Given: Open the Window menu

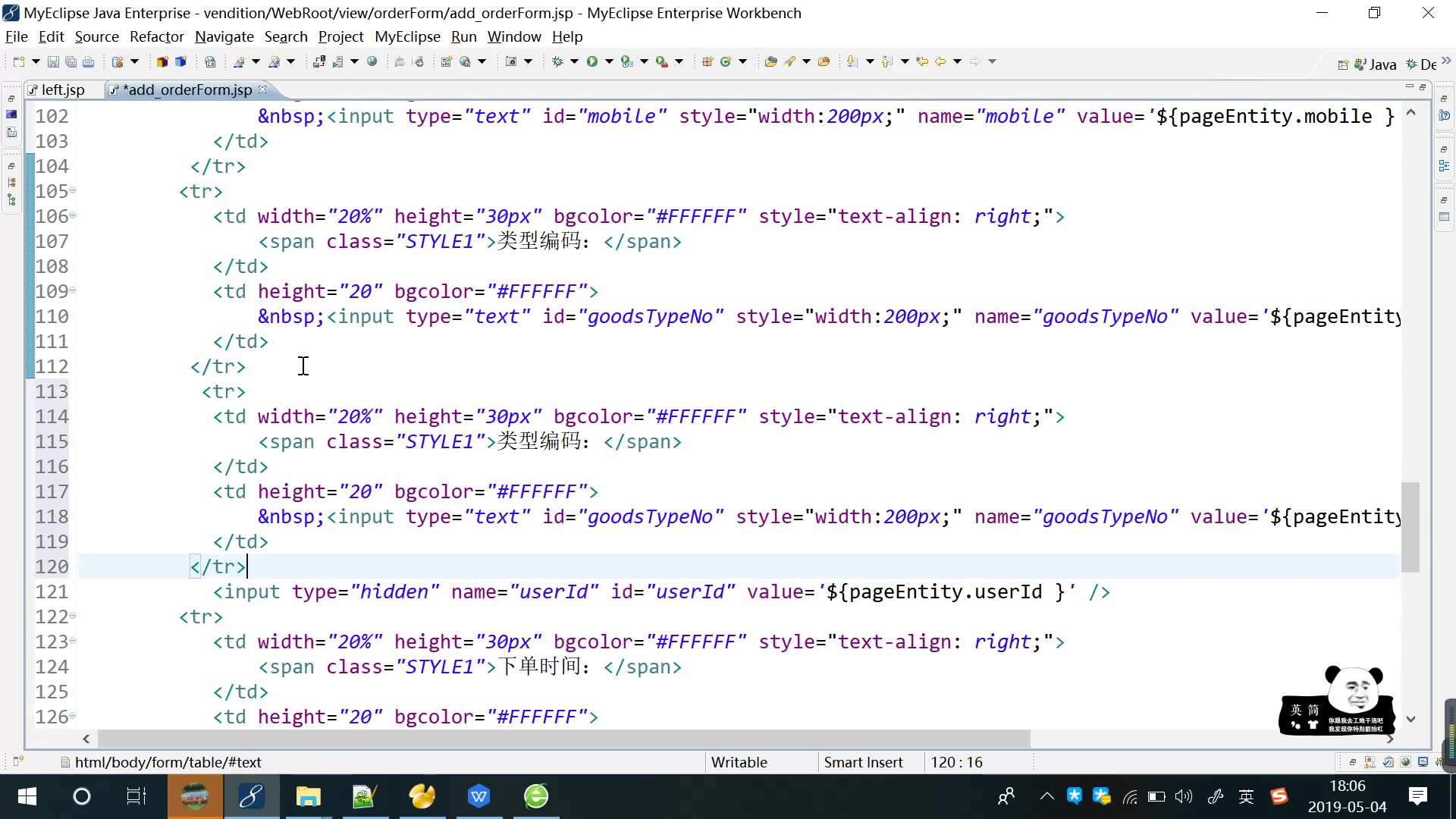Looking at the screenshot, I should [515, 36].
